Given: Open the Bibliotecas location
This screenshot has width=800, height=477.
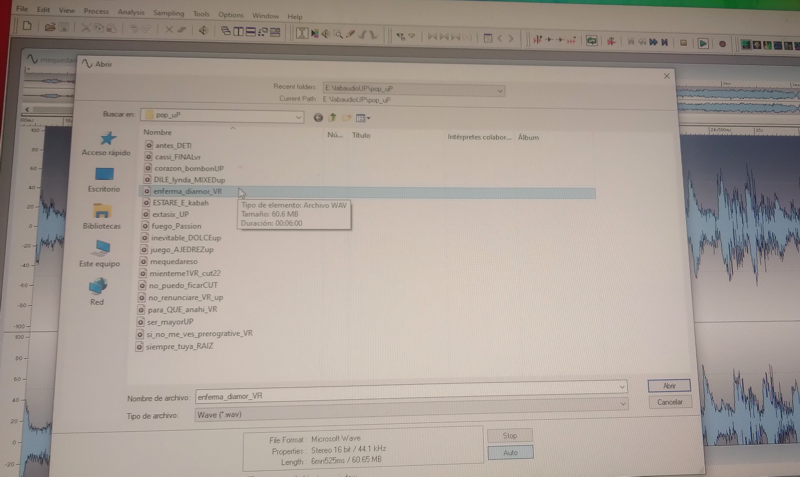Looking at the screenshot, I should point(102,216).
